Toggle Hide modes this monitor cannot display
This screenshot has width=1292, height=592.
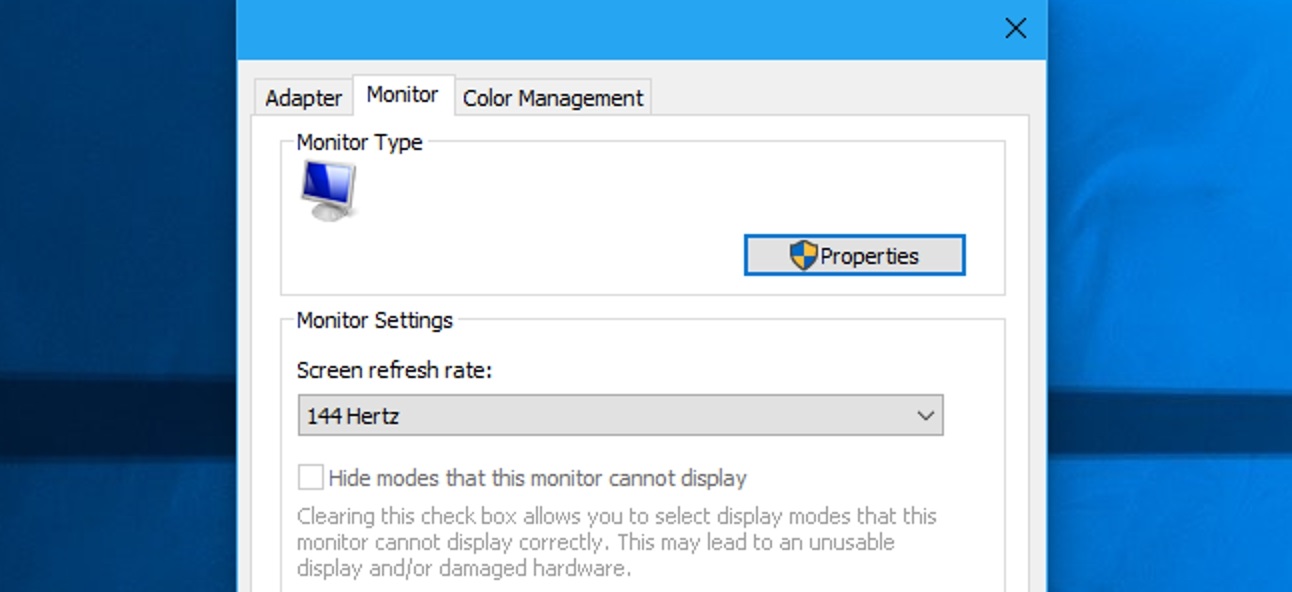(x=310, y=478)
